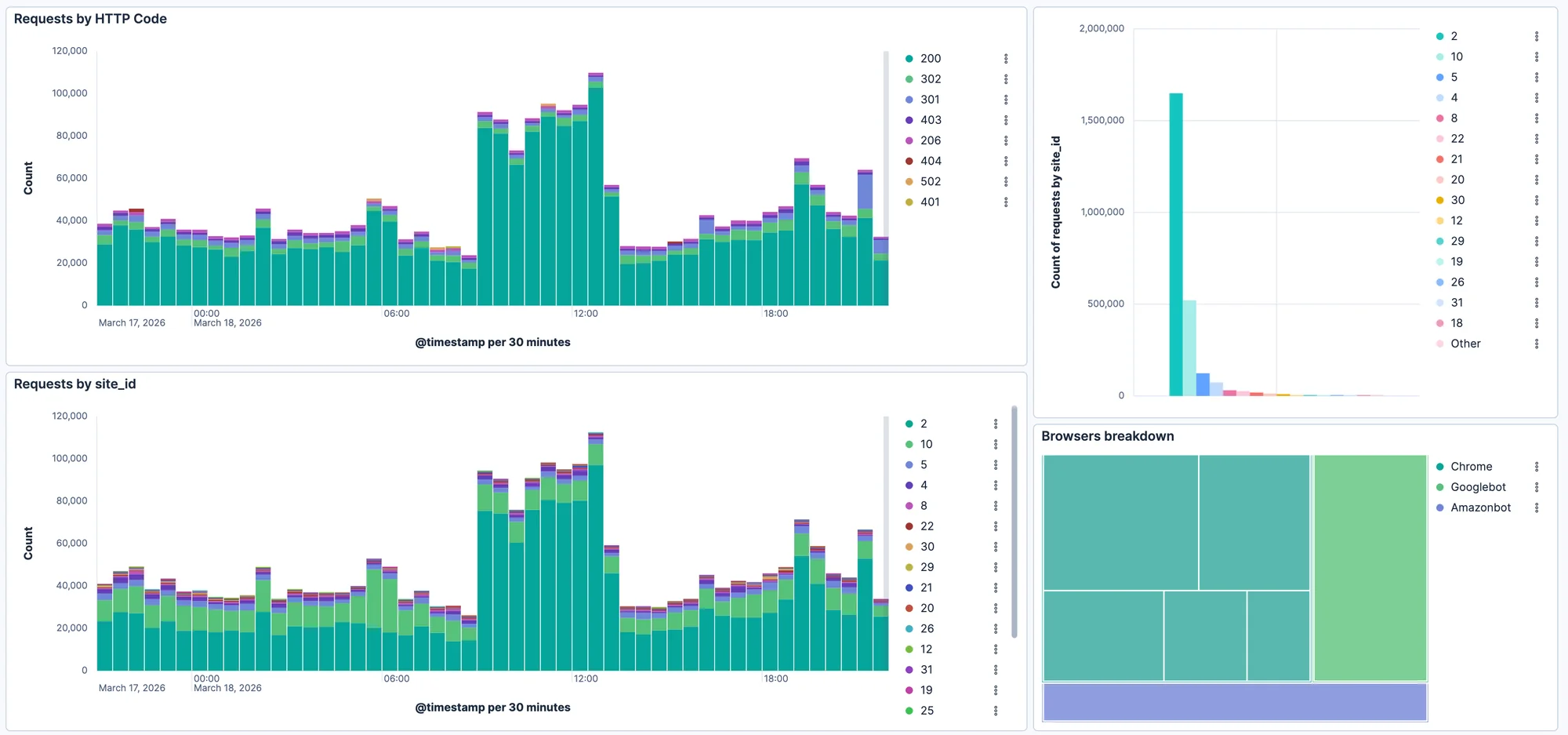The width and height of the screenshot is (1568, 735).
Task: Expand options for 401 legend item
Action: (x=1006, y=202)
